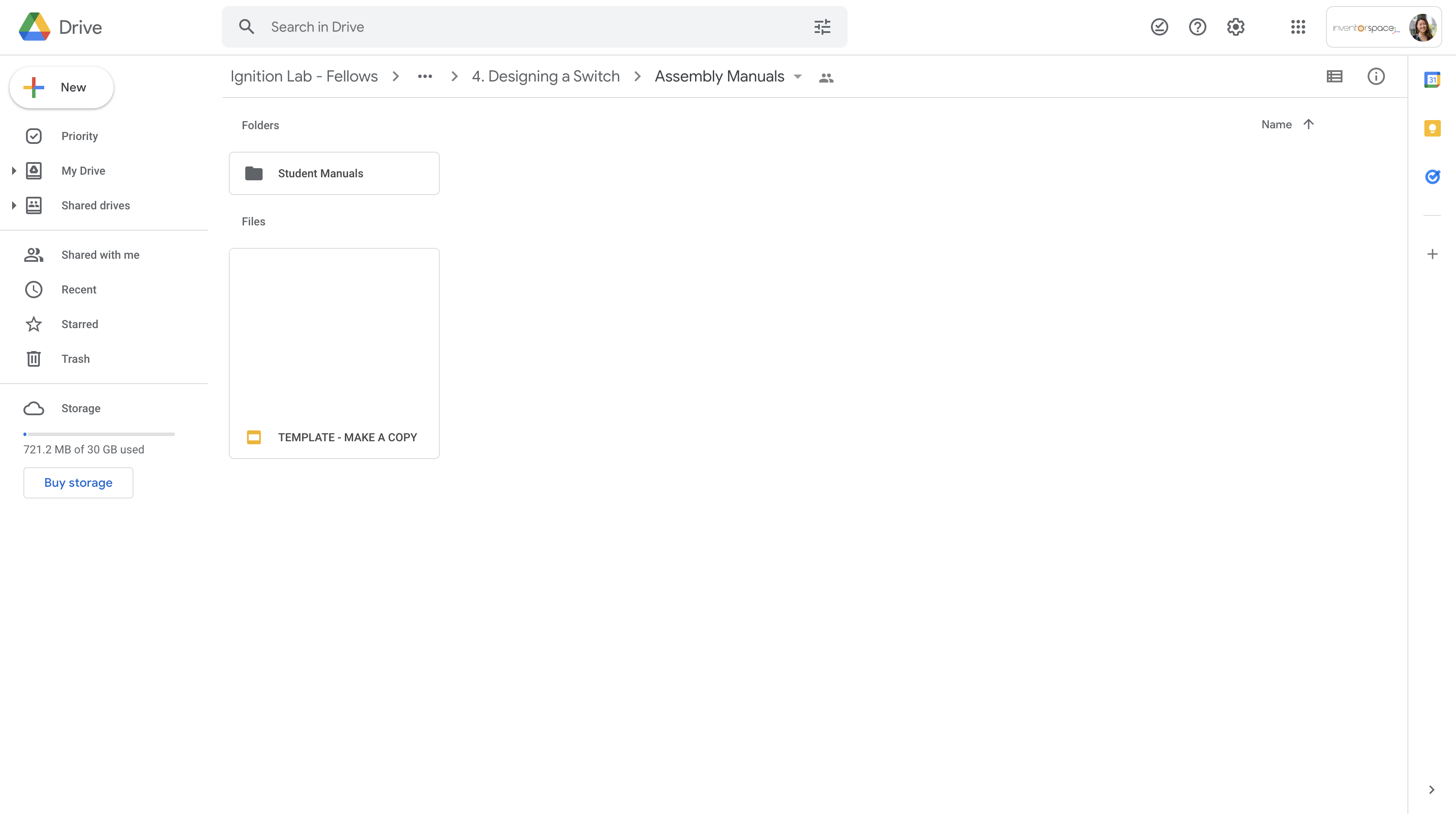This screenshot has height=814, width=1456.
Task: Select the TEMPLATE - MAKE A COPY file thumbnail
Action: pyautogui.click(x=334, y=336)
